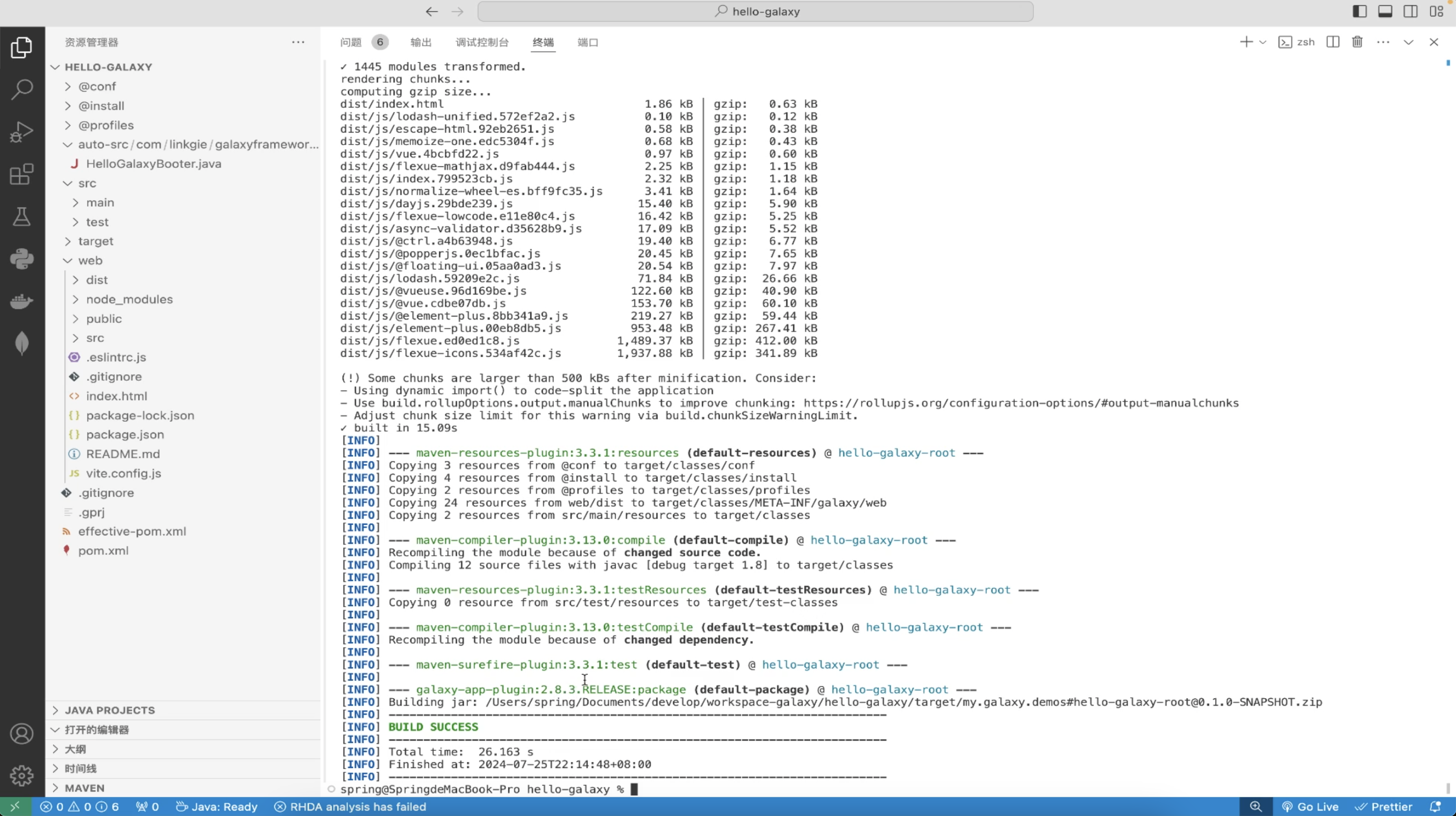Screen dimensions: 1456x816
Task: Open the Testing flask view
Action: [22, 216]
